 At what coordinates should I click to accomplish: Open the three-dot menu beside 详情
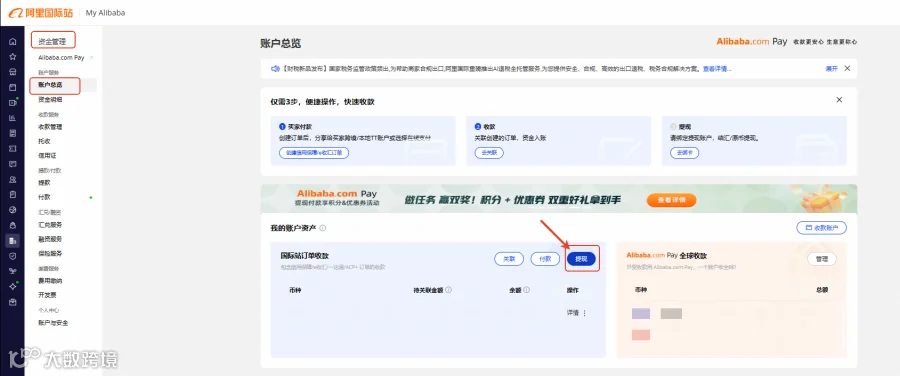click(585, 313)
